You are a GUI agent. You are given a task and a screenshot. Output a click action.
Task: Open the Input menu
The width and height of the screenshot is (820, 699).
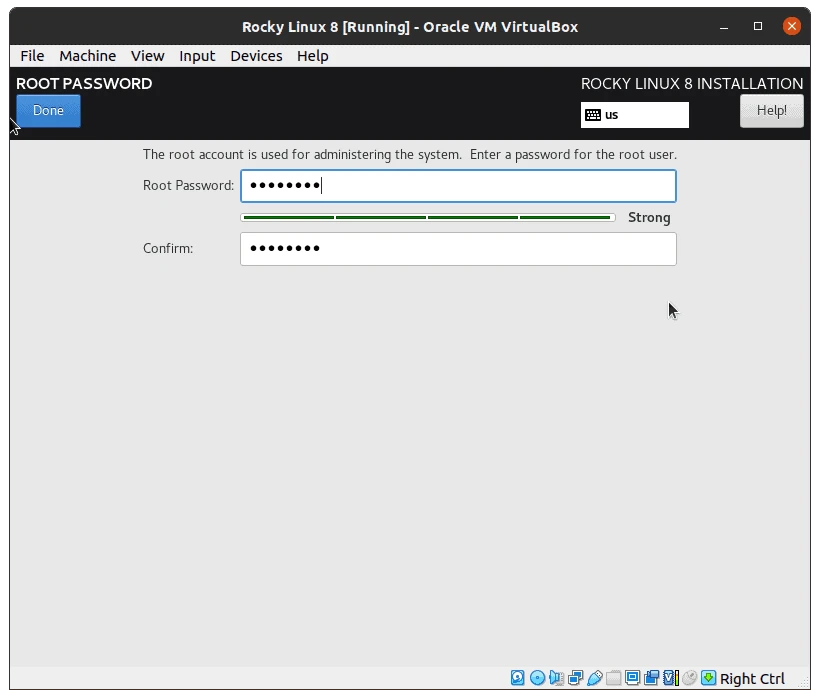[197, 56]
